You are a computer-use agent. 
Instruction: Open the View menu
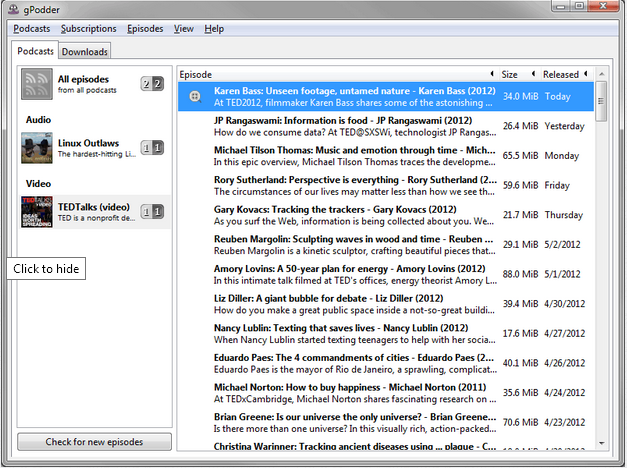[x=184, y=29]
